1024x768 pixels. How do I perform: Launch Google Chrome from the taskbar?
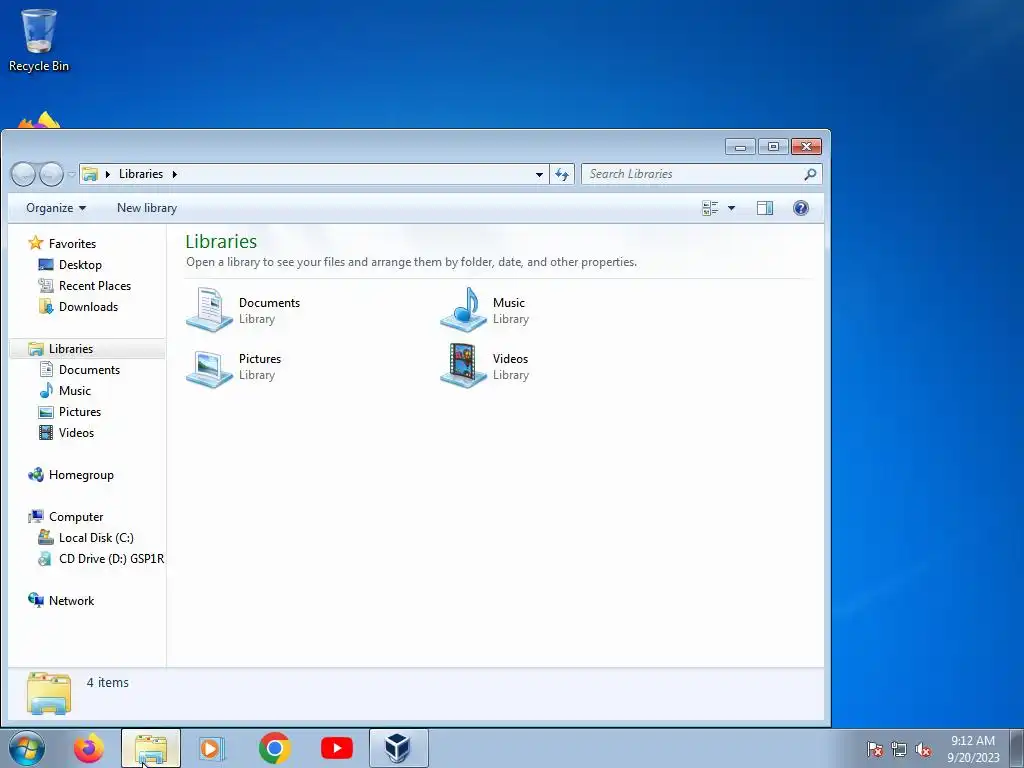tap(274, 748)
